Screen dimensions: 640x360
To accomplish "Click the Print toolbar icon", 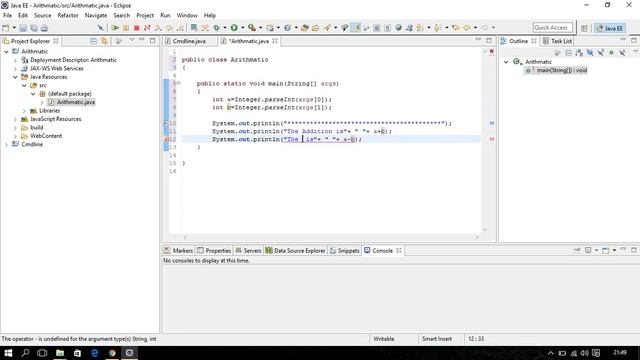I will (44, 28).
